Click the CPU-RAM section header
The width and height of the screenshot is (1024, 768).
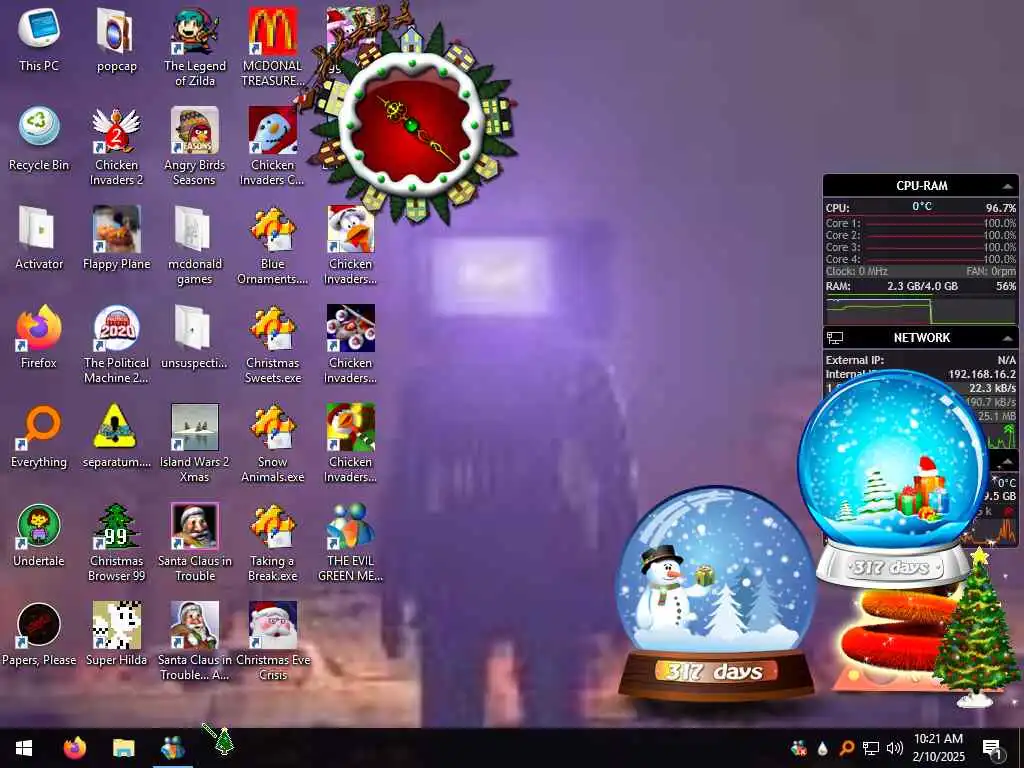[921, 185]
